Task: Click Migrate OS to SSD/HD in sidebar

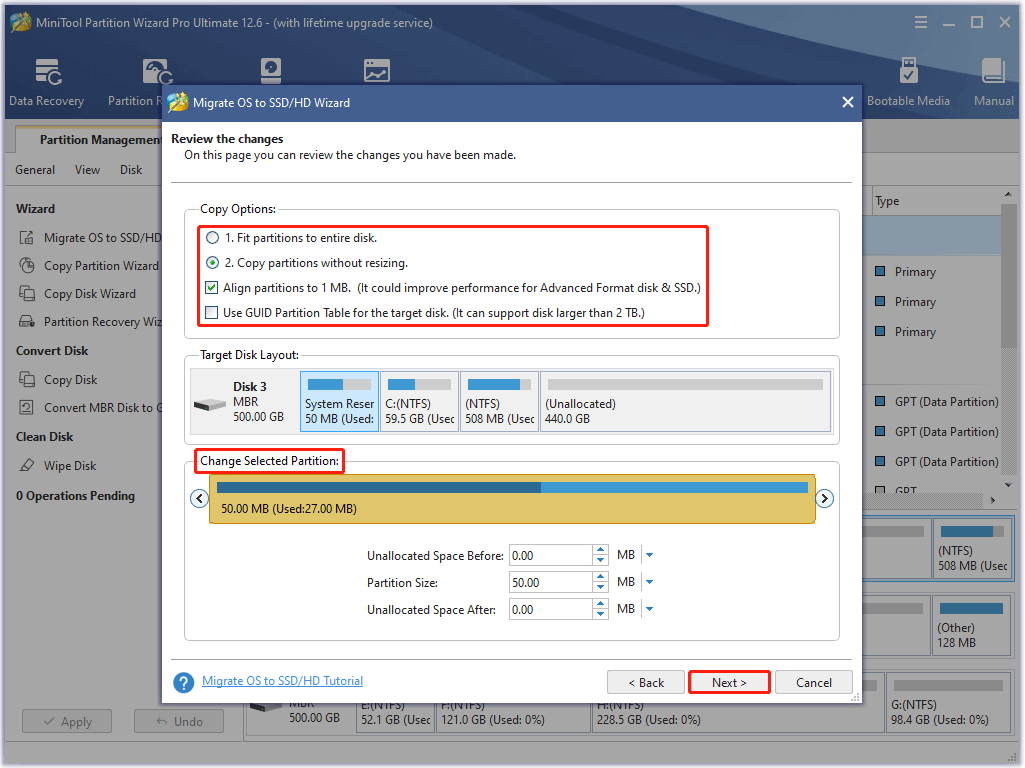Action: click(103, 238)
